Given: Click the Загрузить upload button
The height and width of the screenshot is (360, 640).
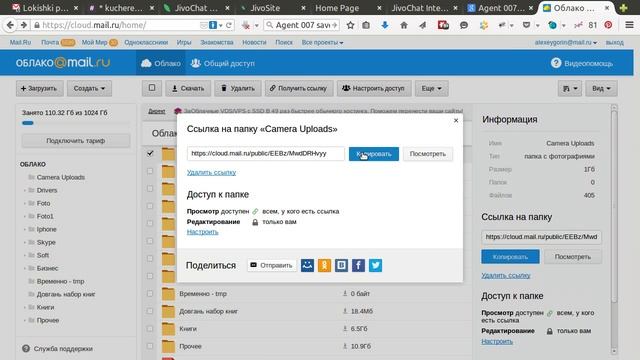Looking at the screenshot, I should tap(40, 88).
